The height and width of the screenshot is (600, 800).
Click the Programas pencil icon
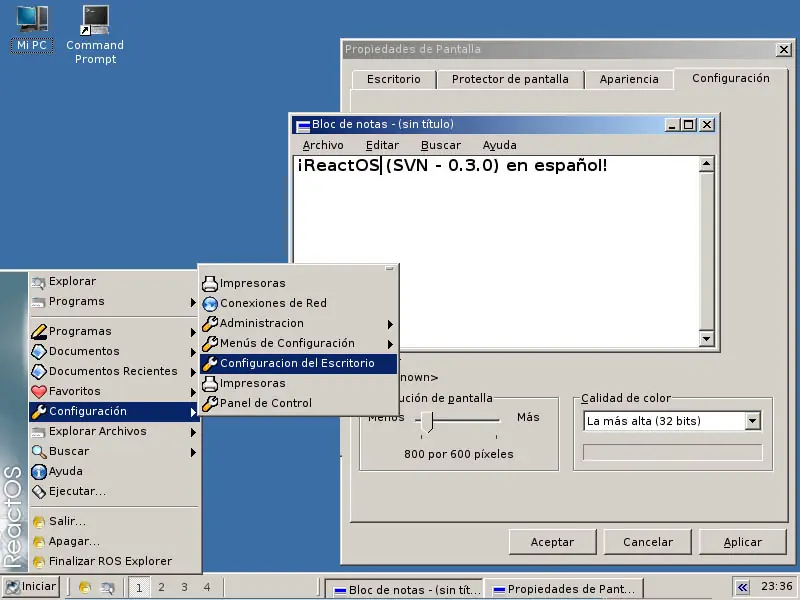click(39, 332)
